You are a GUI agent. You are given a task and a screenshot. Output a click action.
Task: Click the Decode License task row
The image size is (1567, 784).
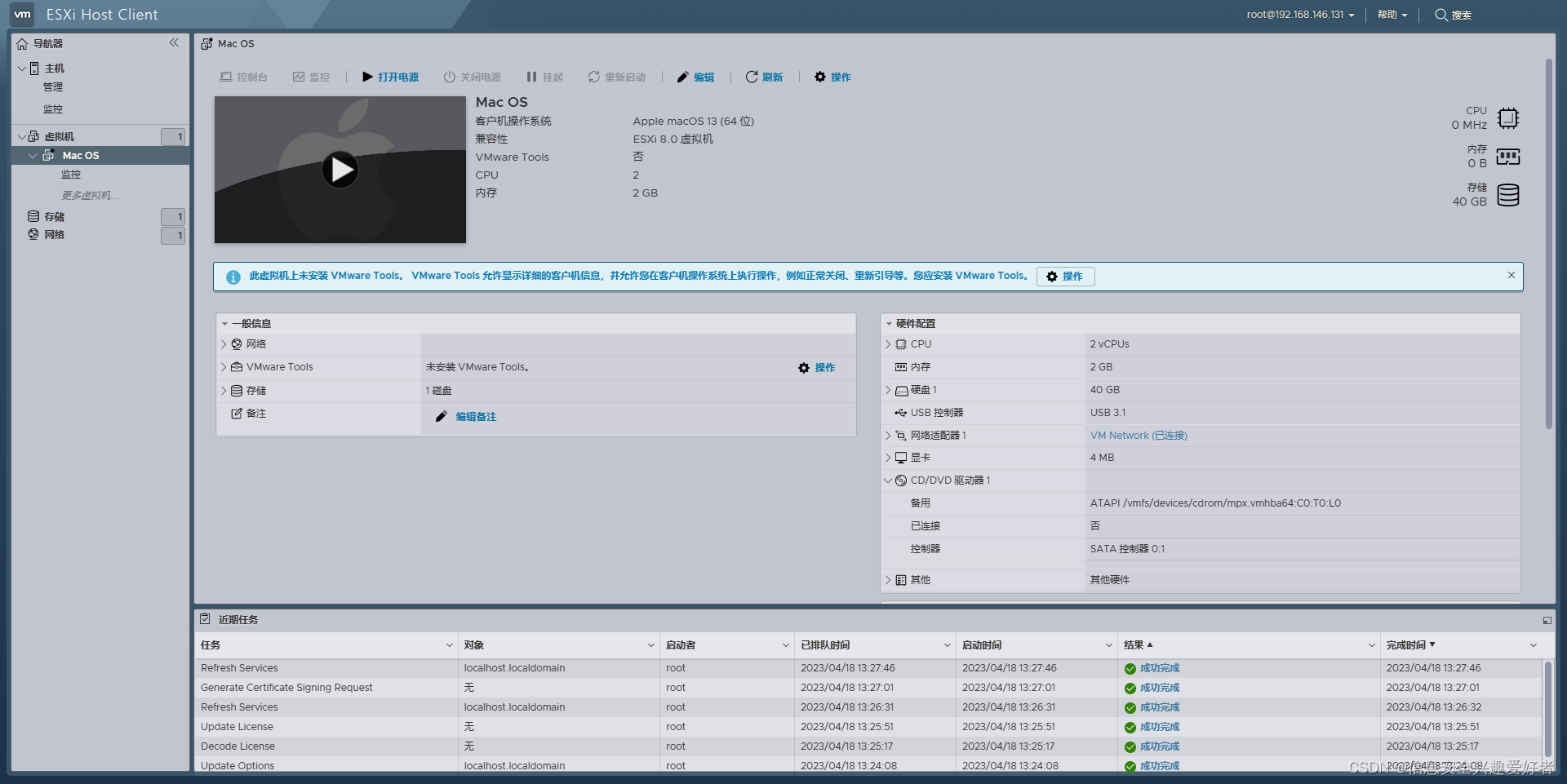pyautogui.click(x=868, y=746)
